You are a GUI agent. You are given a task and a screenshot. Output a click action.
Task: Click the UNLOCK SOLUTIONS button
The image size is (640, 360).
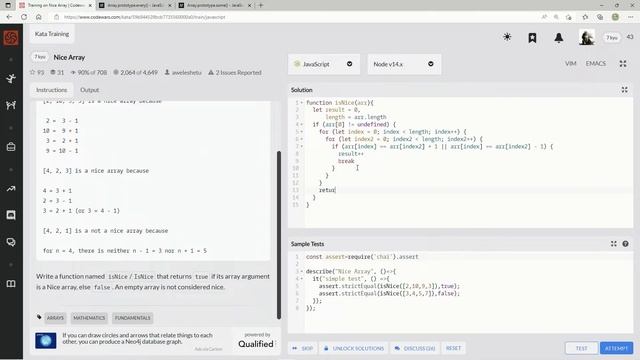pos(354,348)
